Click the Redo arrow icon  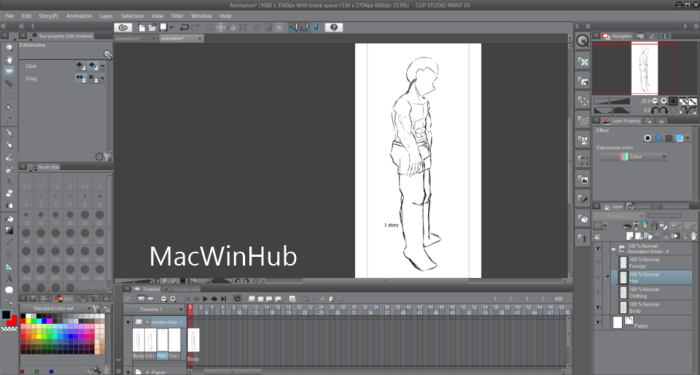coord(195,28)
